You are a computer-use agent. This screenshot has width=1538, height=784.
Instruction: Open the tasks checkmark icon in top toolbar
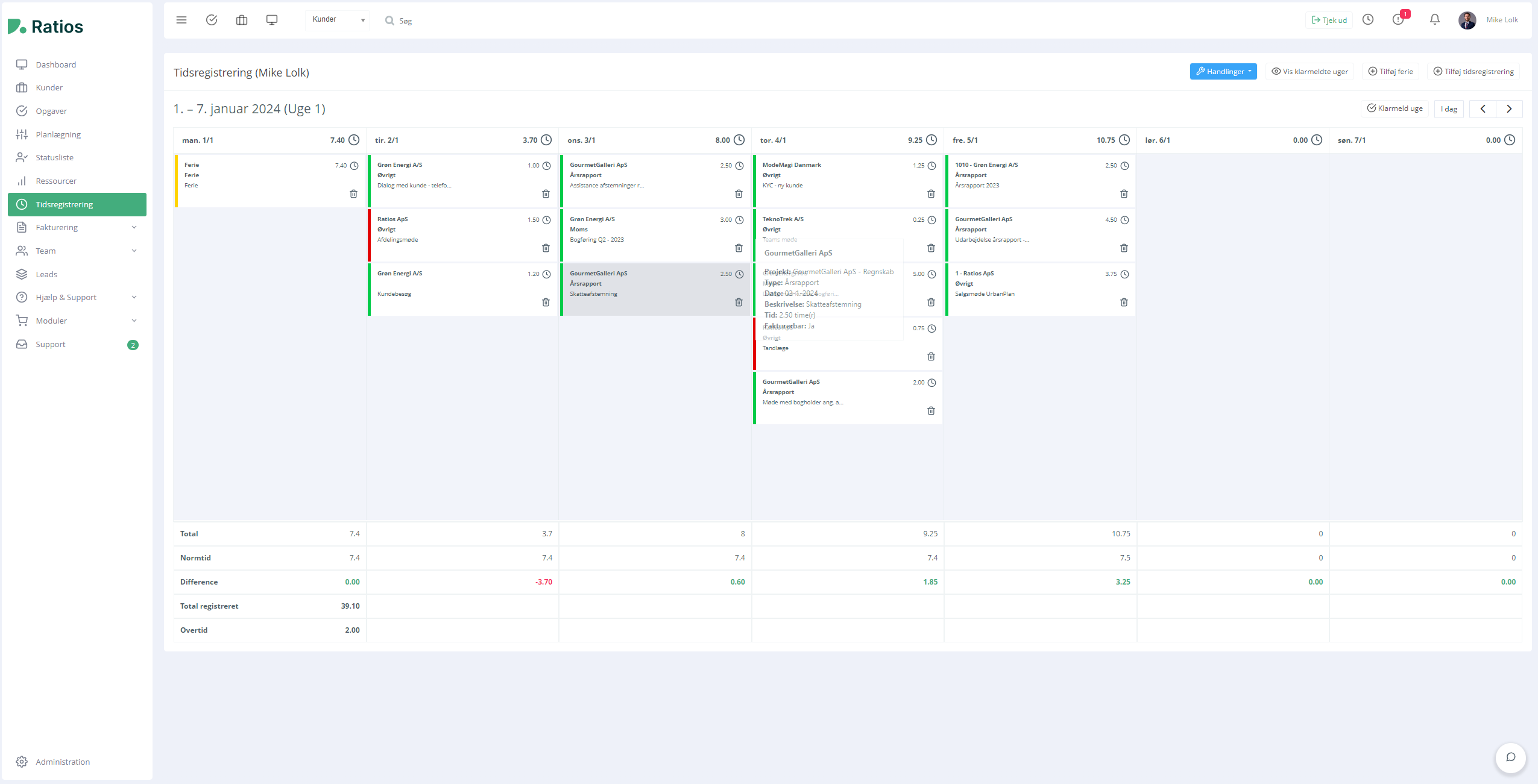[212, 20]
